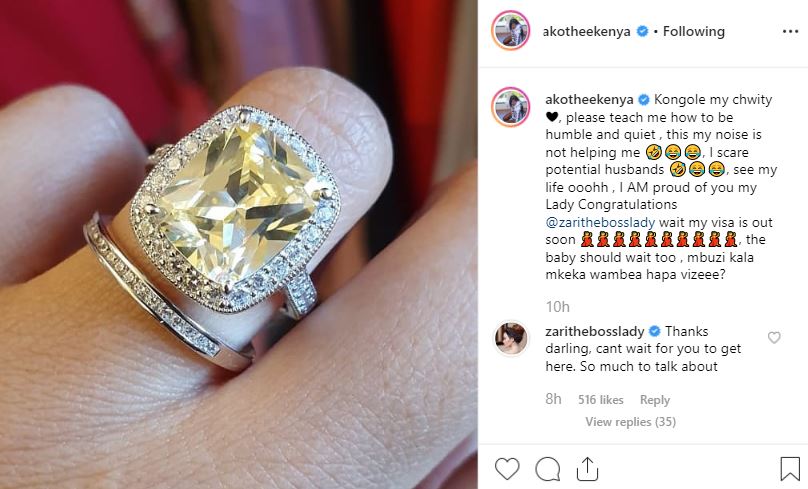Open the 10h caption timestamp
This screenshot has width=808, height=489.
pos(557,307)
